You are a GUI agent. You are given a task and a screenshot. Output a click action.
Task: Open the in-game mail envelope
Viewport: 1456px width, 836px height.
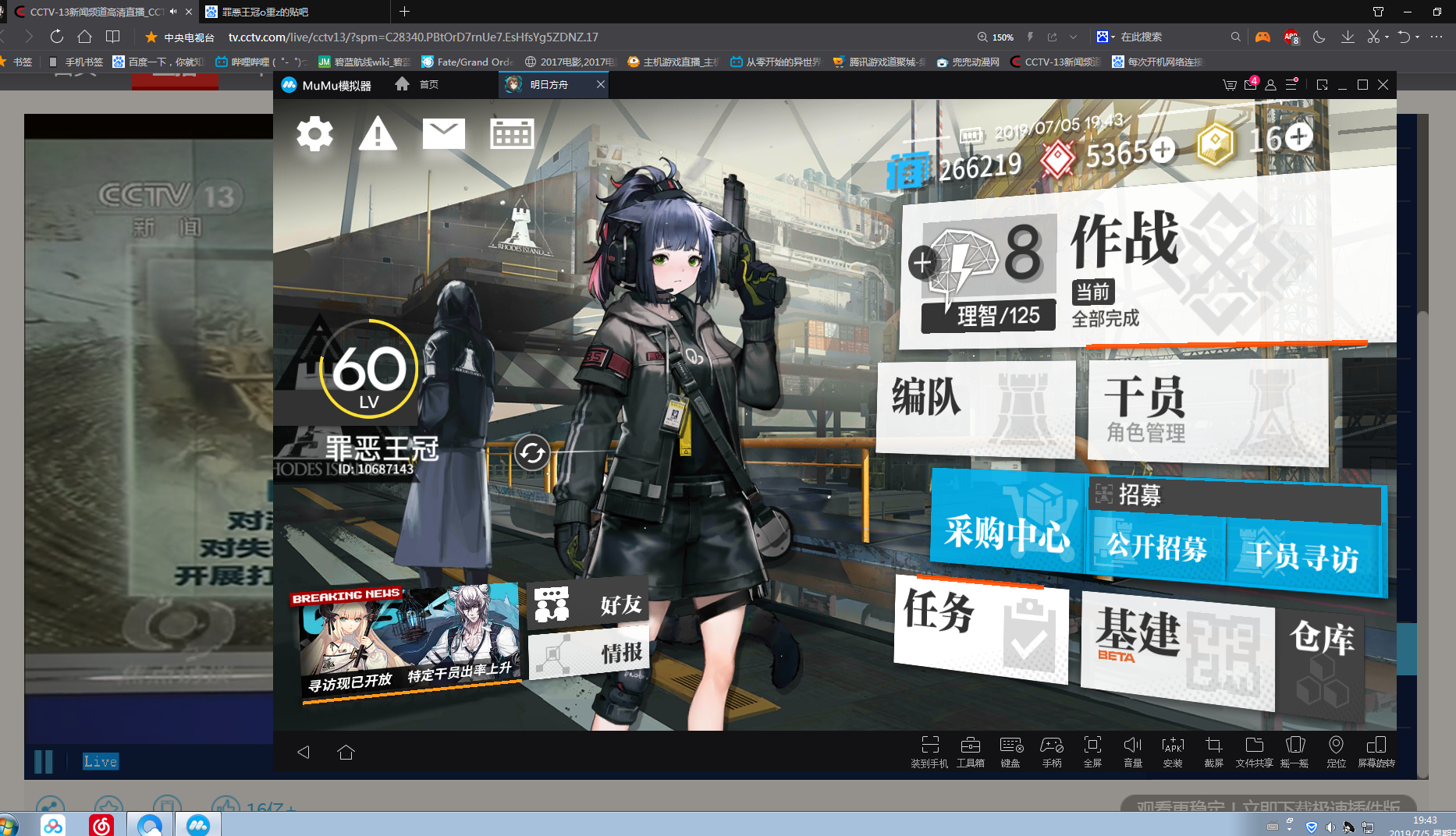(443, 133)
